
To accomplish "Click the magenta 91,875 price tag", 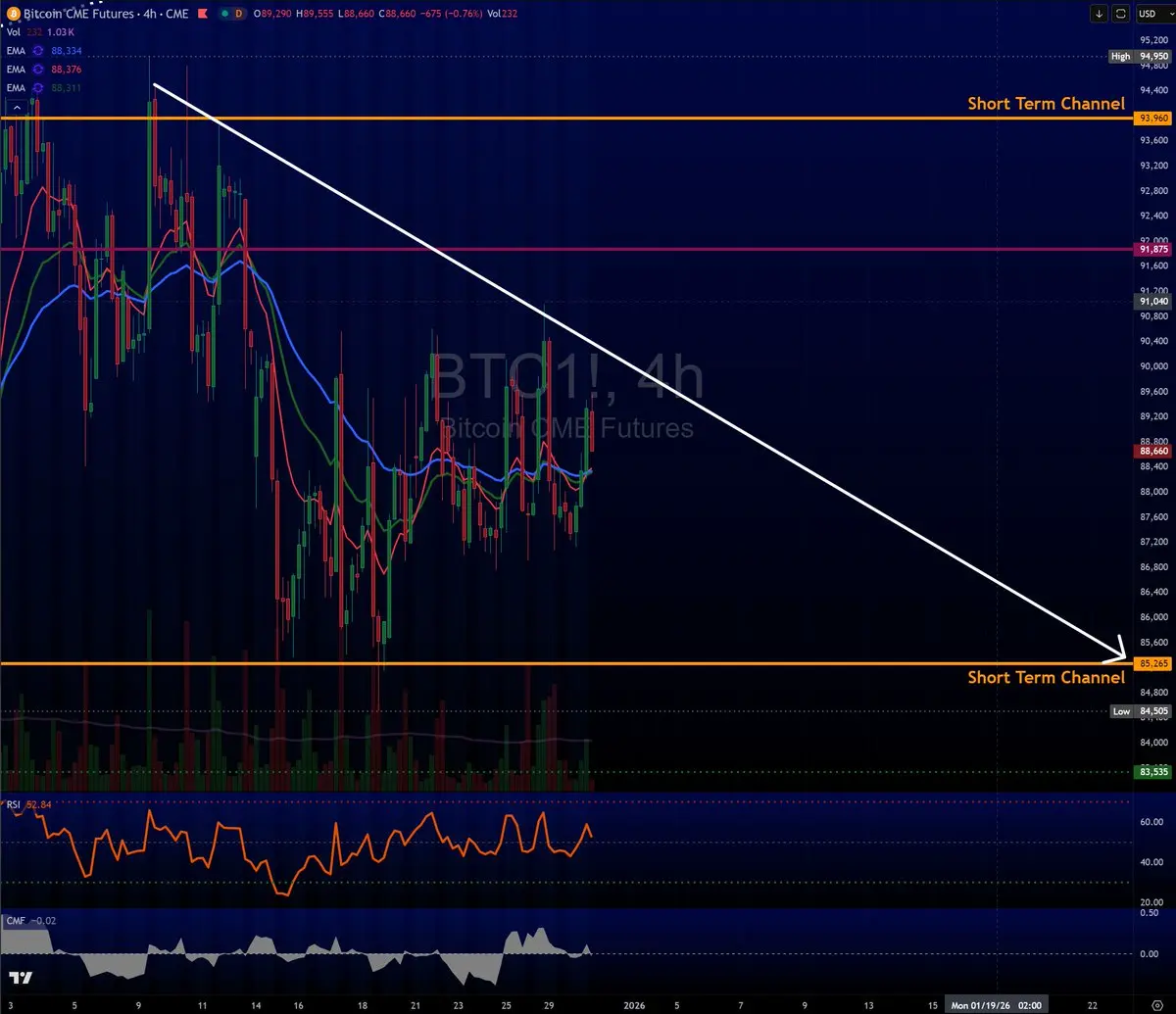I will point(1152,250).
